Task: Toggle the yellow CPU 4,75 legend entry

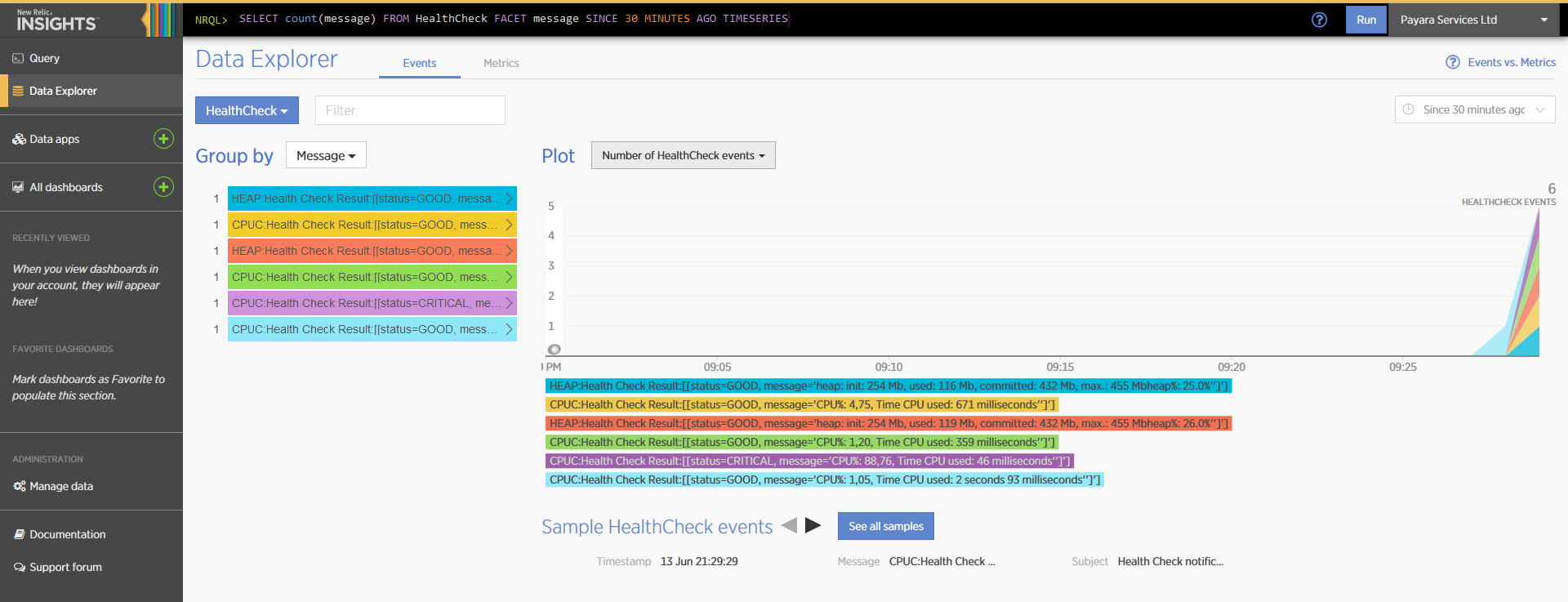Action: [801, 404]
